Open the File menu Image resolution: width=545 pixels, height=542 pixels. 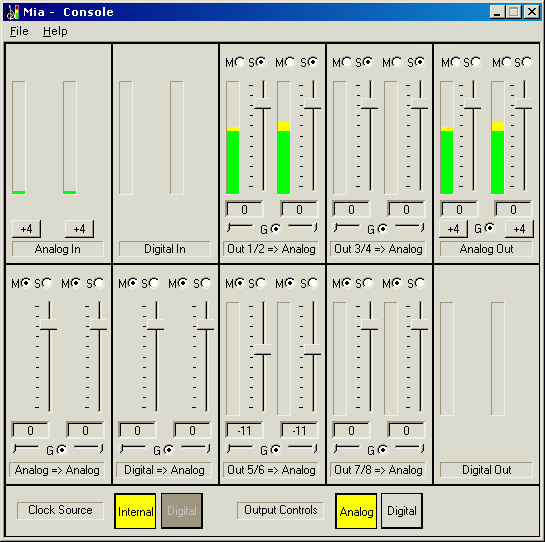[19, 31]
